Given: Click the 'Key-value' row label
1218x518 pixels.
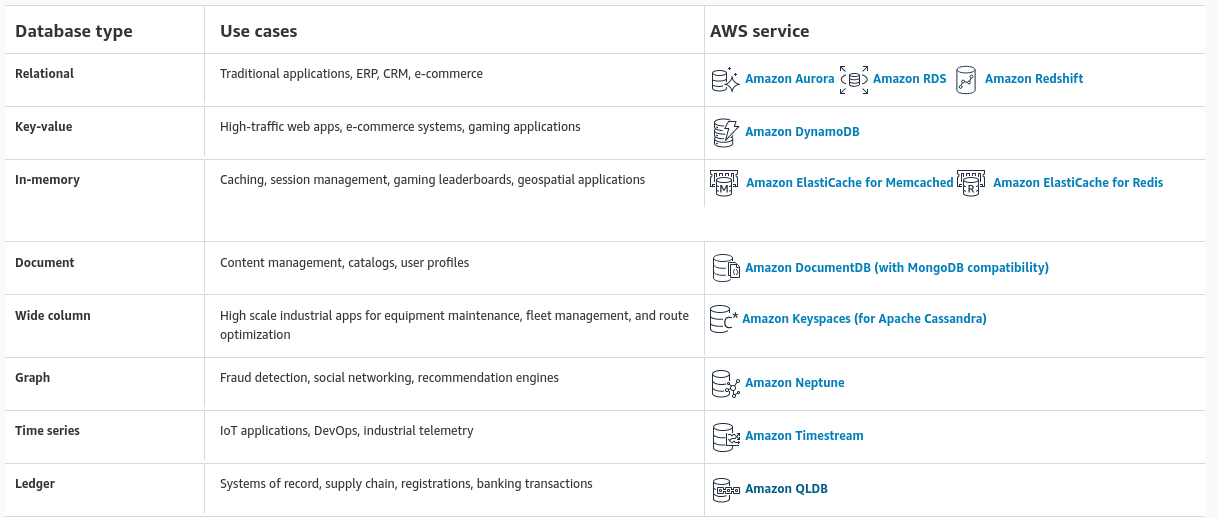Looking at the screenshot, I should pos(44,127).
